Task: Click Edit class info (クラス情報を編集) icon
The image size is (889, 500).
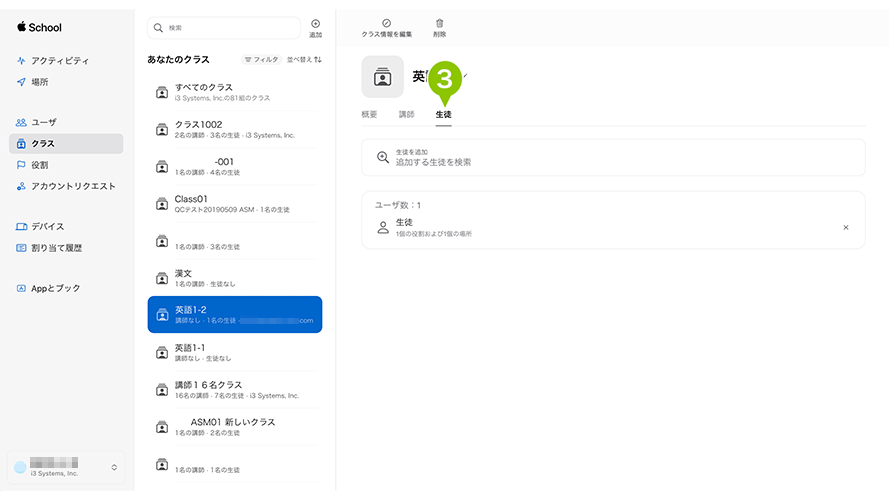Action: coord(387,23)
